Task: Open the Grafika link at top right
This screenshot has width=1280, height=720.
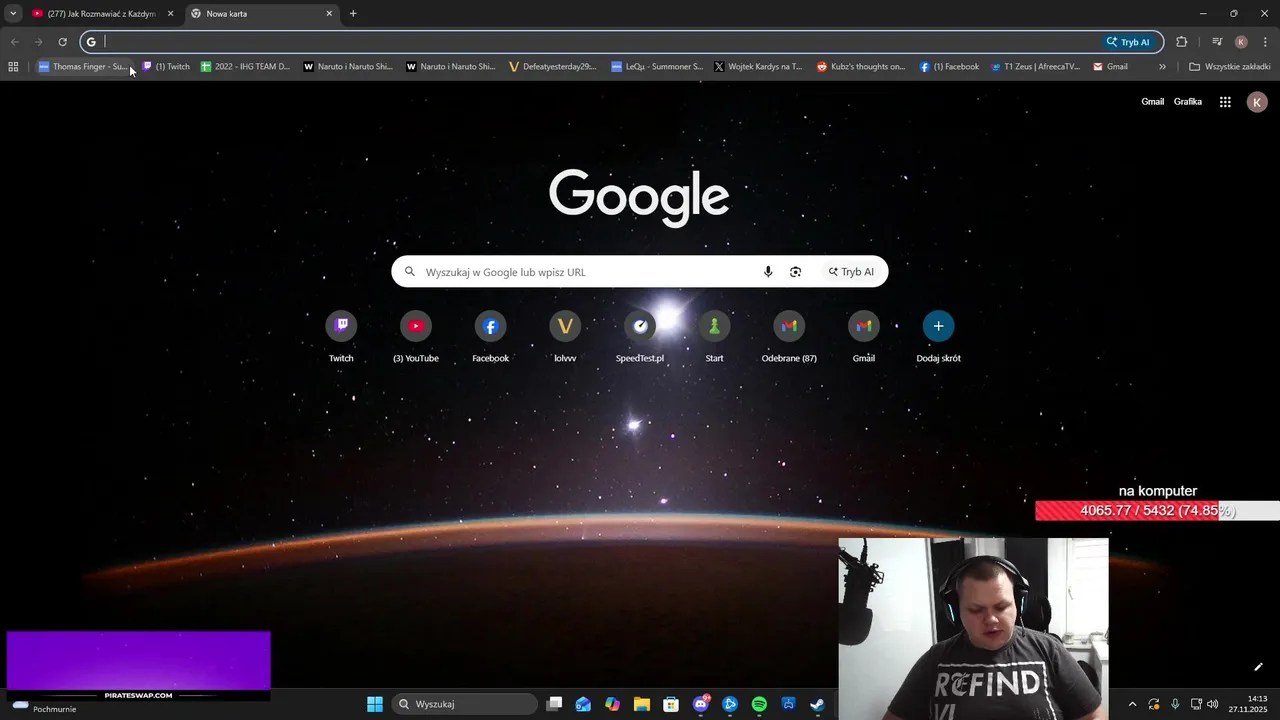Action: click(1188, 102)
